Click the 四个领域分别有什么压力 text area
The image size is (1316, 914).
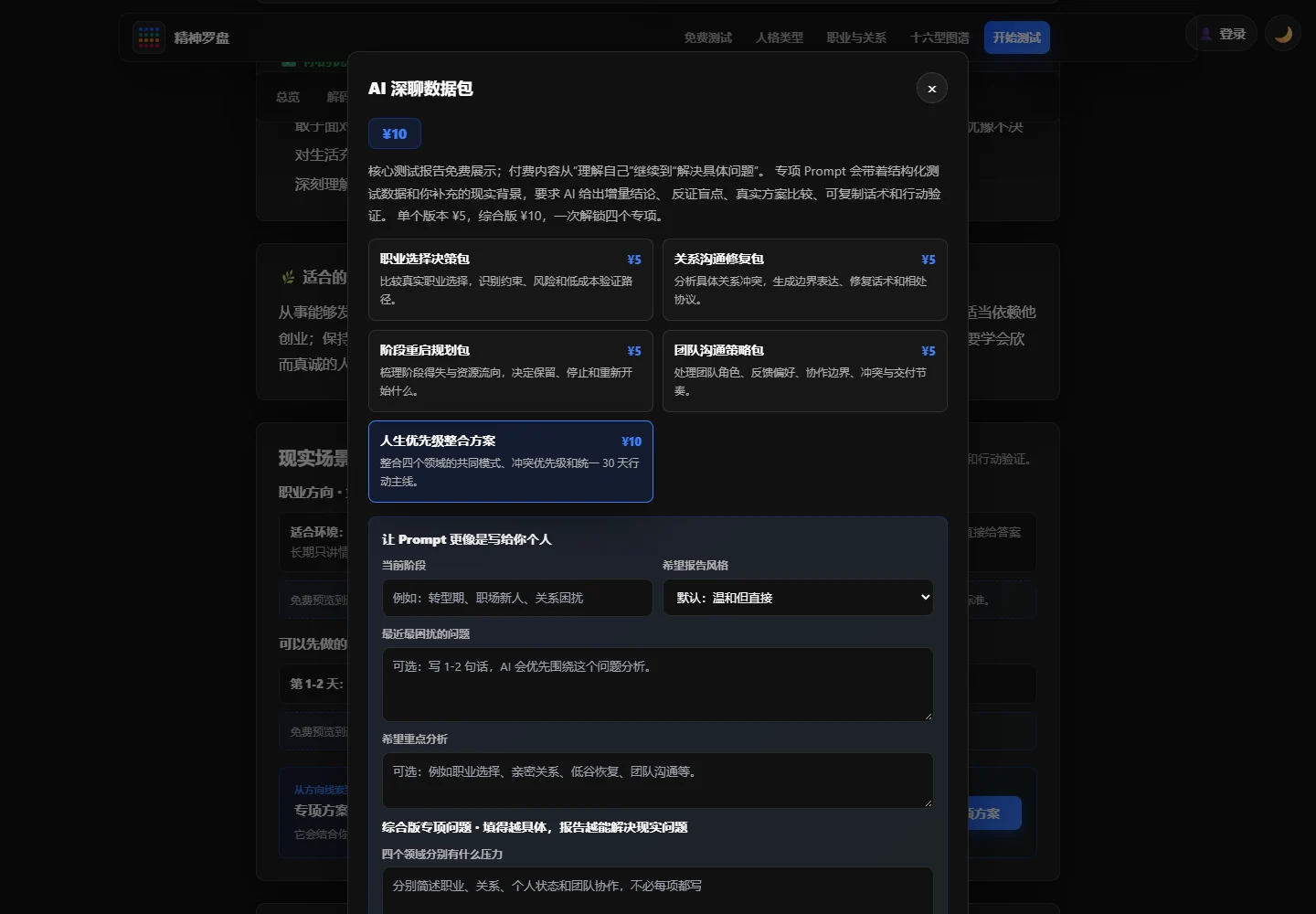click(x=658, y=890)
